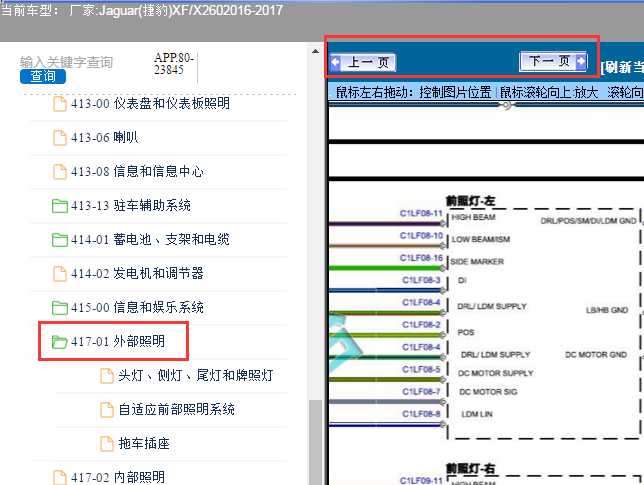
Task: Focus the 输入关键字查询 keyword search field
Action: coord(66,62)
